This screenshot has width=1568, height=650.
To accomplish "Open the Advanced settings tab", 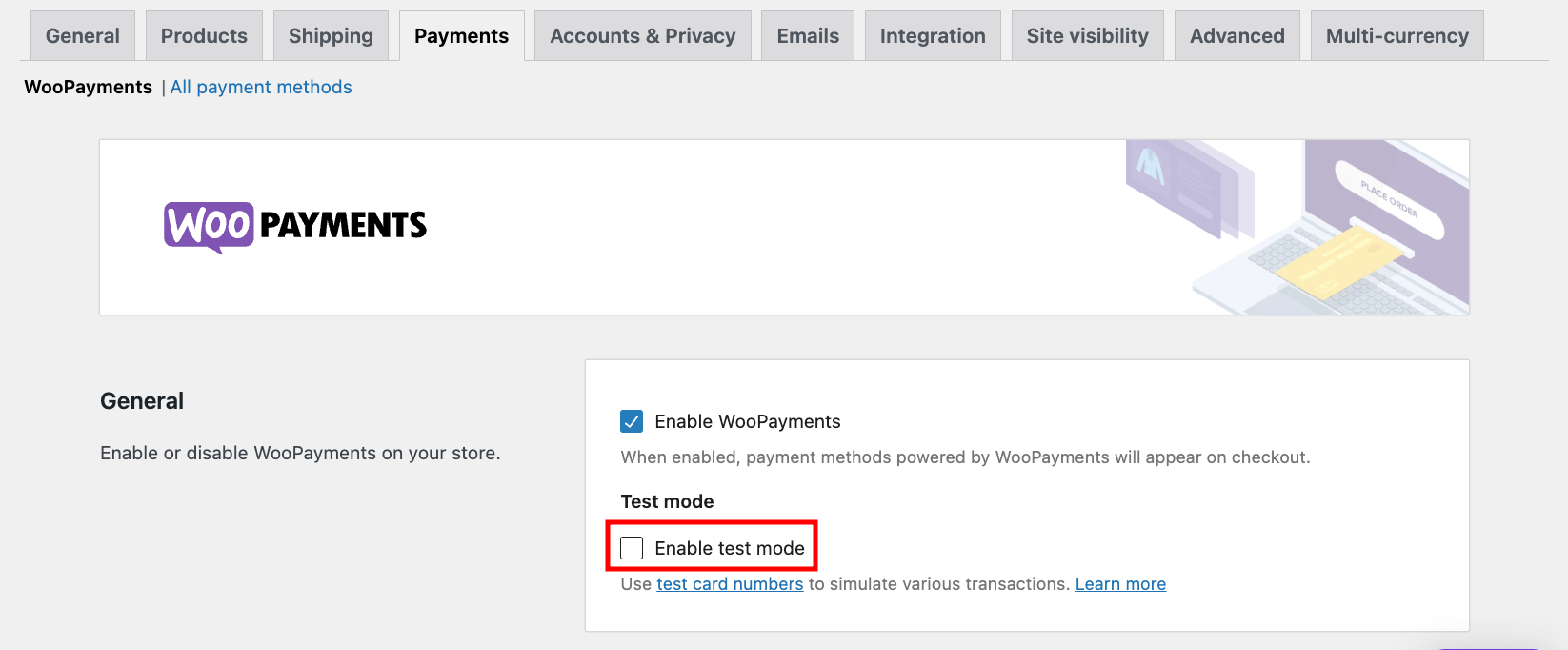I will (1236, 36).
